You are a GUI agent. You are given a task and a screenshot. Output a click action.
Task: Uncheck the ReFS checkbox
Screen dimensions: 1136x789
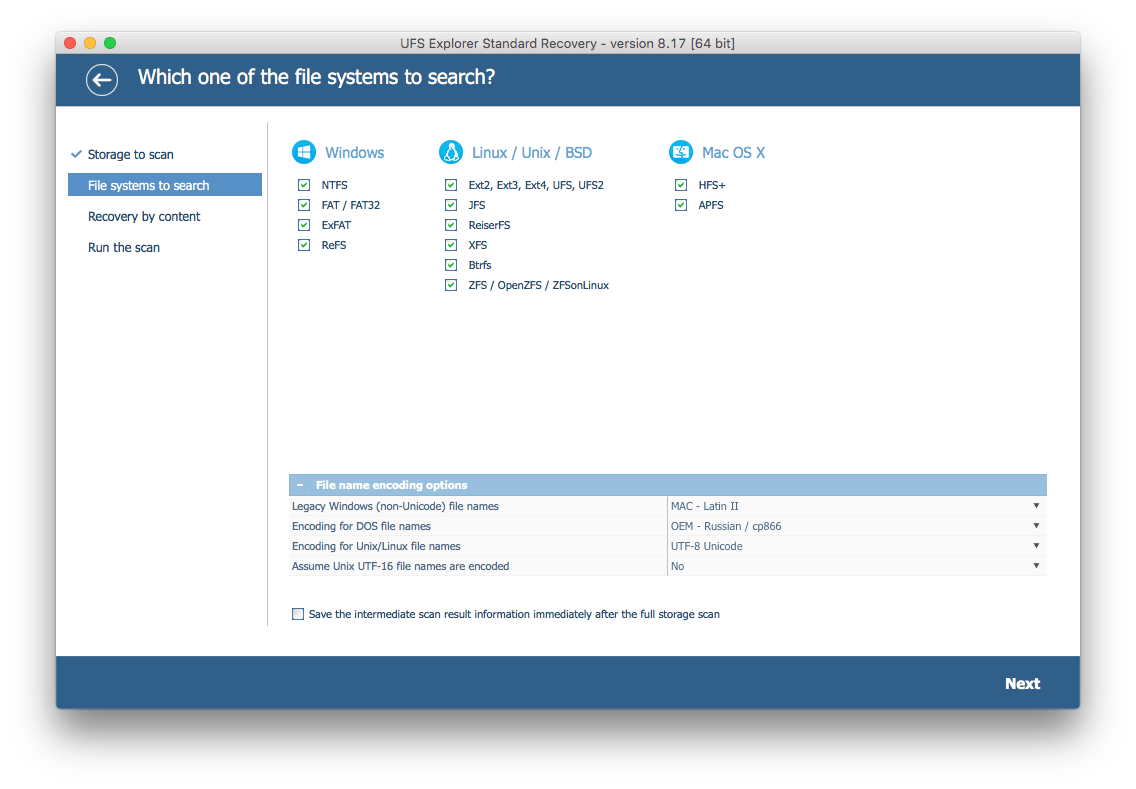coord(304,245)
